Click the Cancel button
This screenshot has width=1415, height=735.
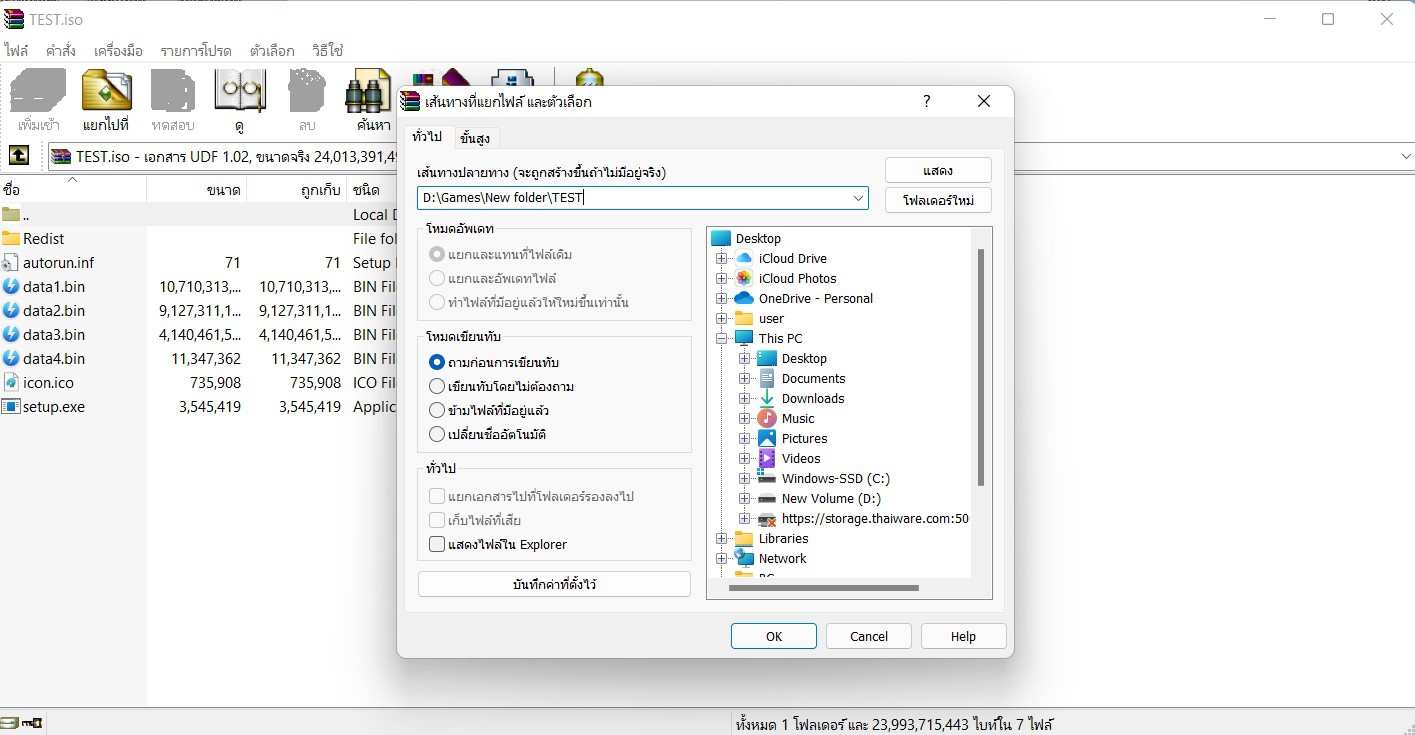[x=869, y=636]
